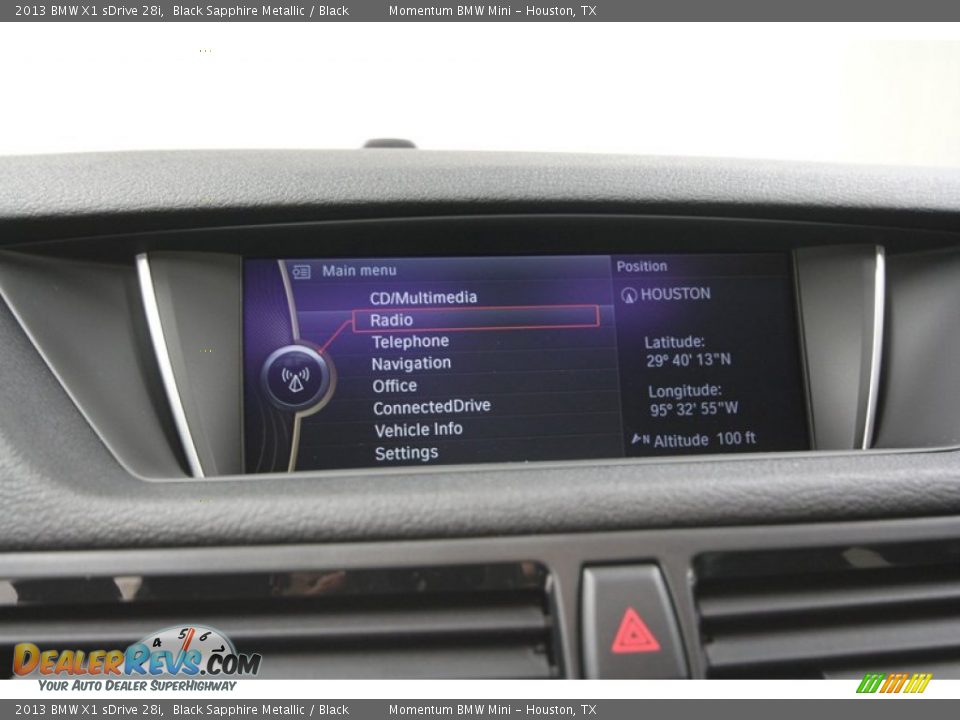Viewport: 960px width, 720px height.
Task: Open ConnectedDrive from the menu
Action: click(x=431, y=406)
